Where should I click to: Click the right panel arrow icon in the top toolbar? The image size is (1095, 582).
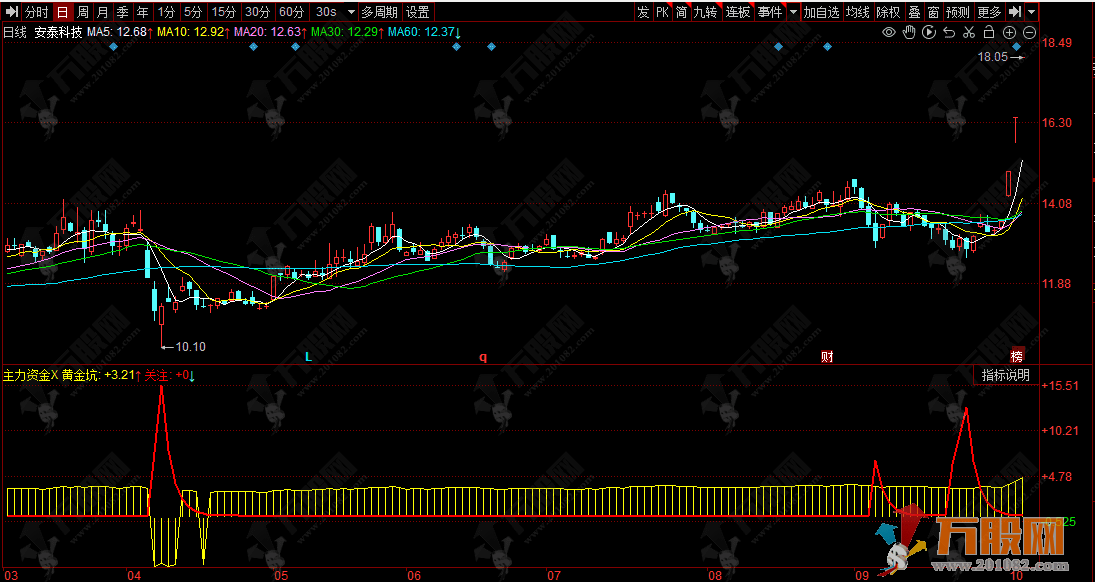click(1015, 12)
